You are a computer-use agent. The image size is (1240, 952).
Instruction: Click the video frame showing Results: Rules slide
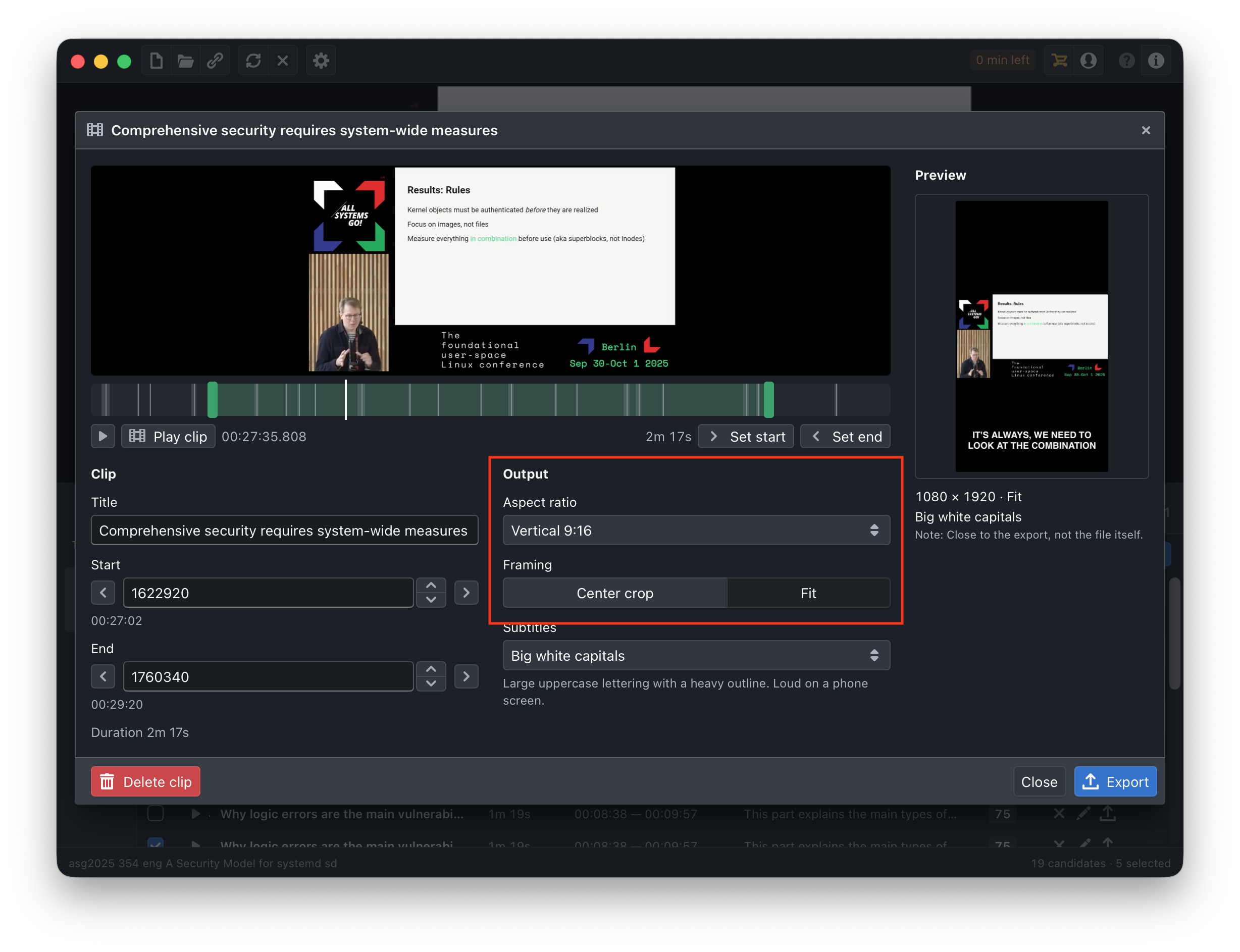point(490,270)
